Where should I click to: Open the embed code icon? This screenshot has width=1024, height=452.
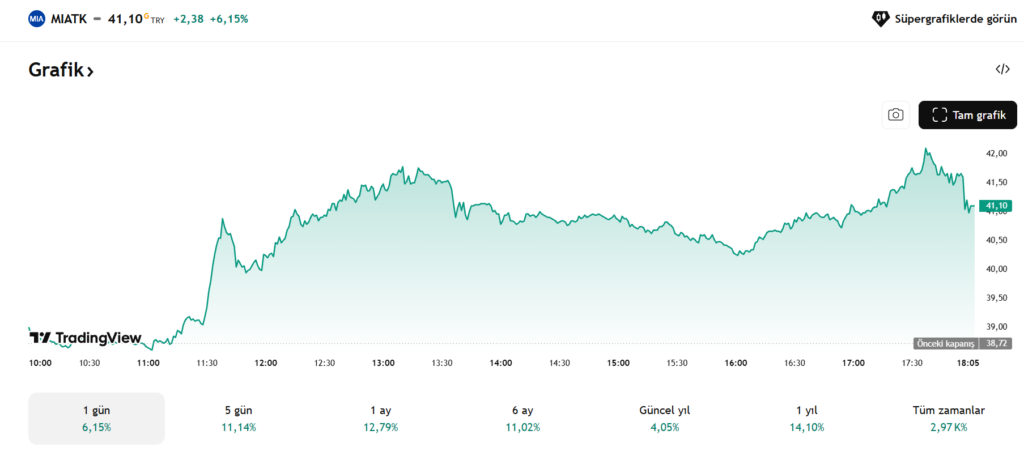(1002, 69)
